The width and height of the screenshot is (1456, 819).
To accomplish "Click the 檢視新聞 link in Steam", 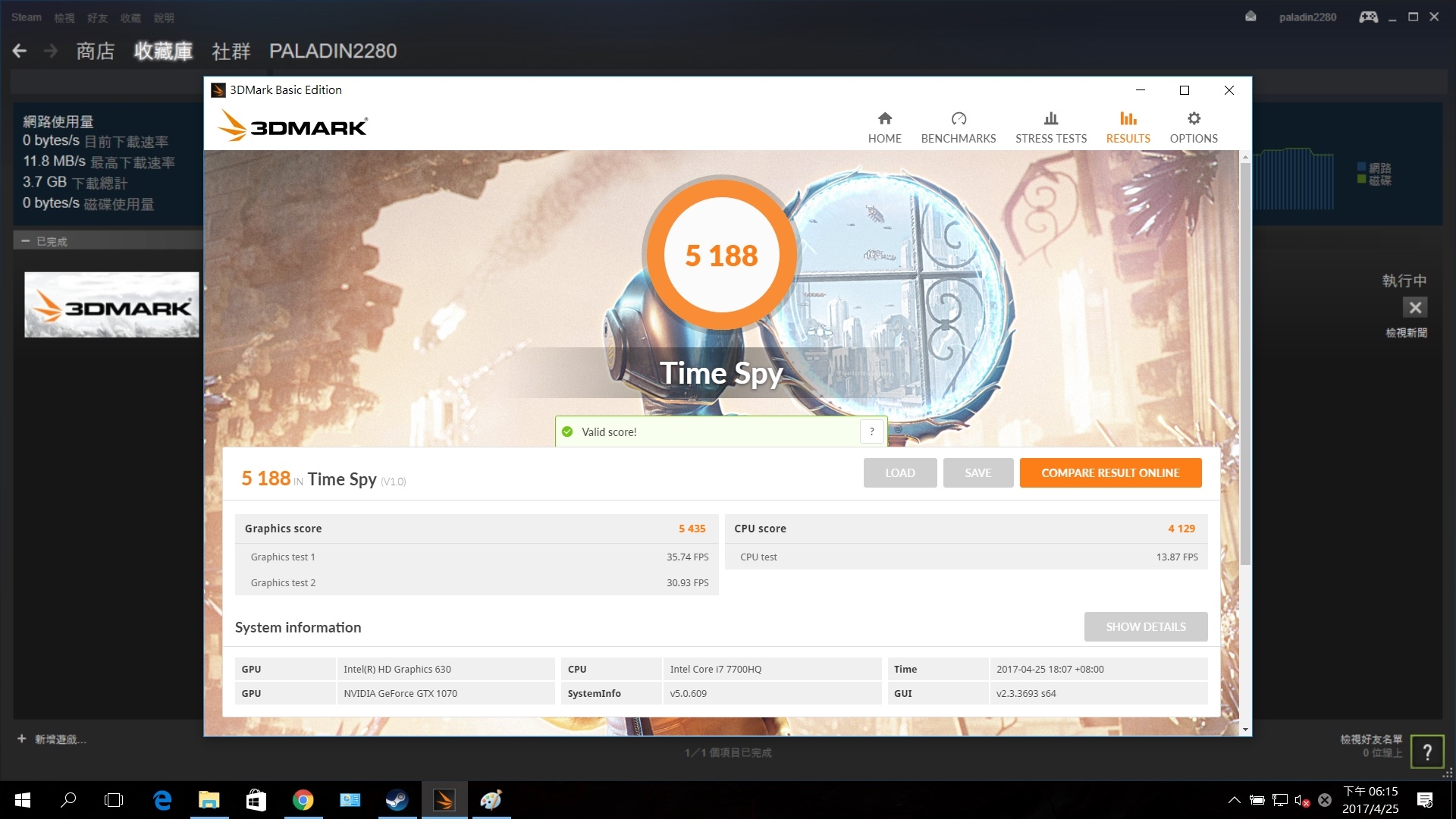I will click(1406, 332).
